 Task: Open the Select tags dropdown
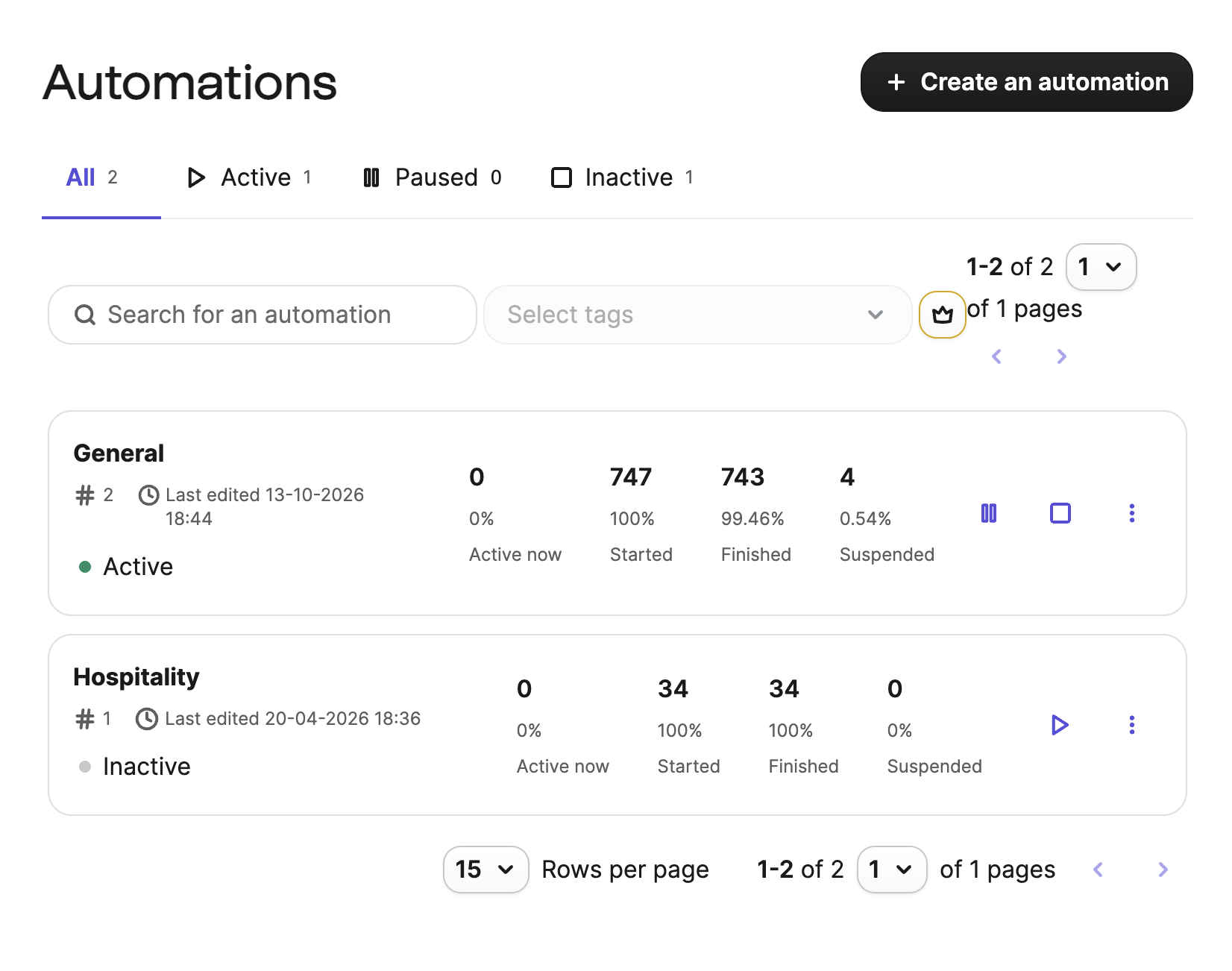(698, 315)
